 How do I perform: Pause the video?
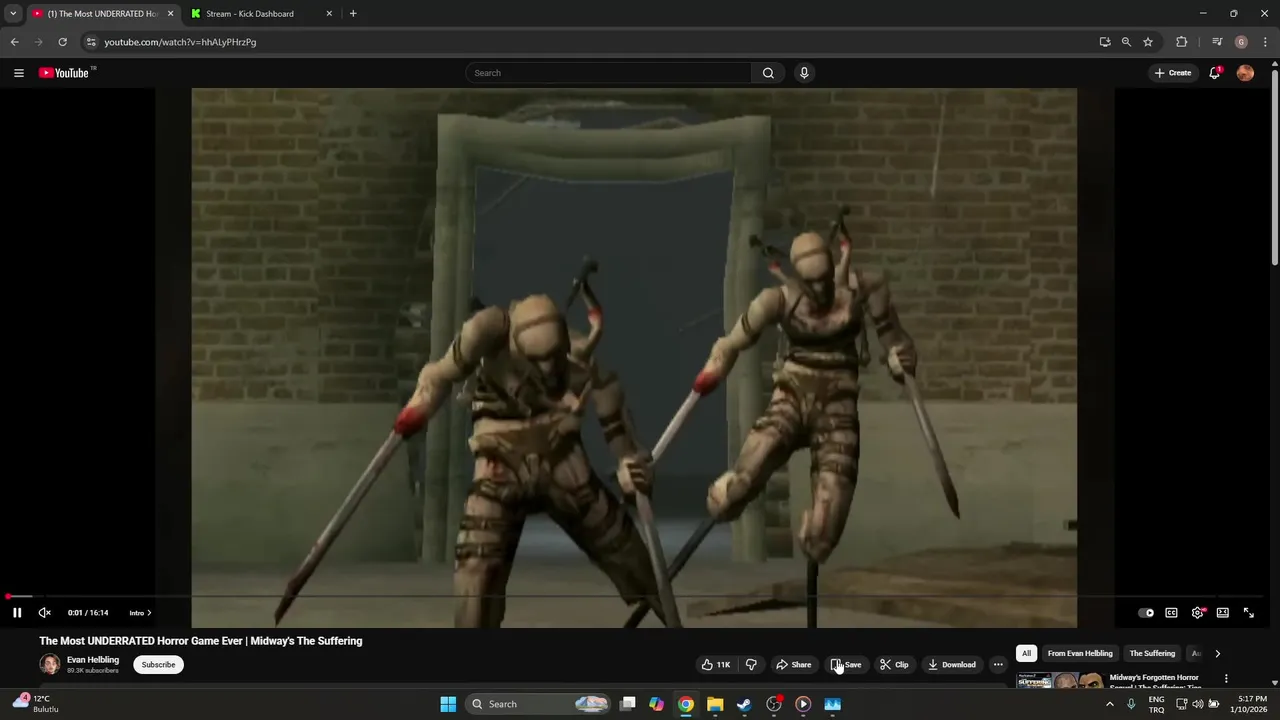pyautogui.click(x=17, y=613)
